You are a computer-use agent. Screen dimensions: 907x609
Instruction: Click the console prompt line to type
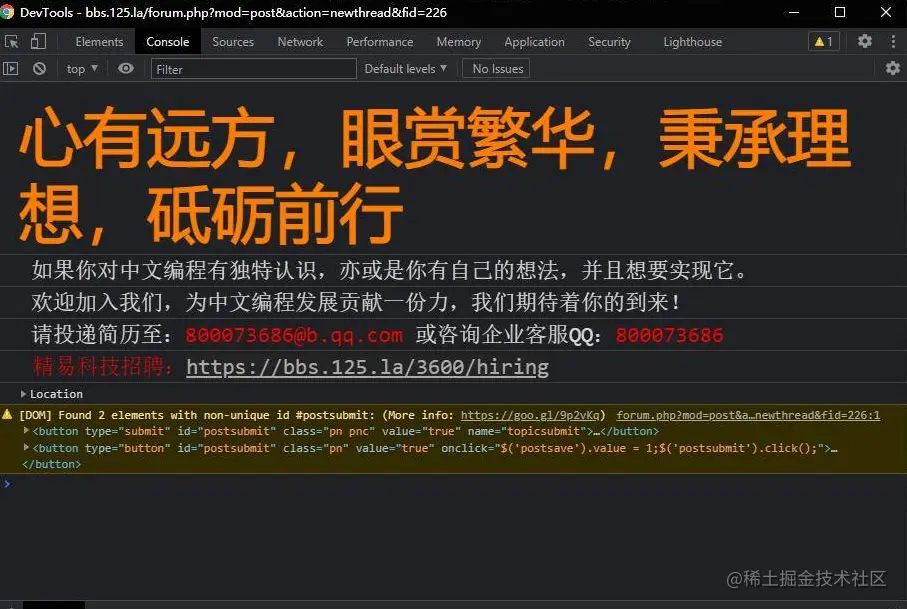point(100,484)
